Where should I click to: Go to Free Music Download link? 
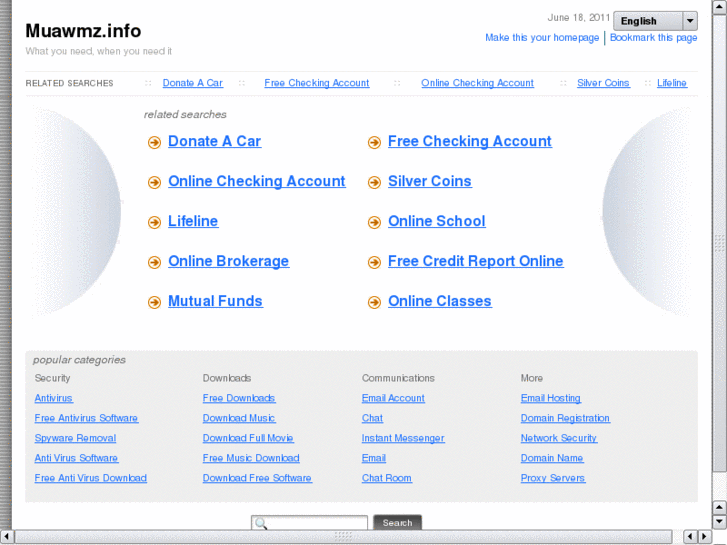tap(251, 458)
